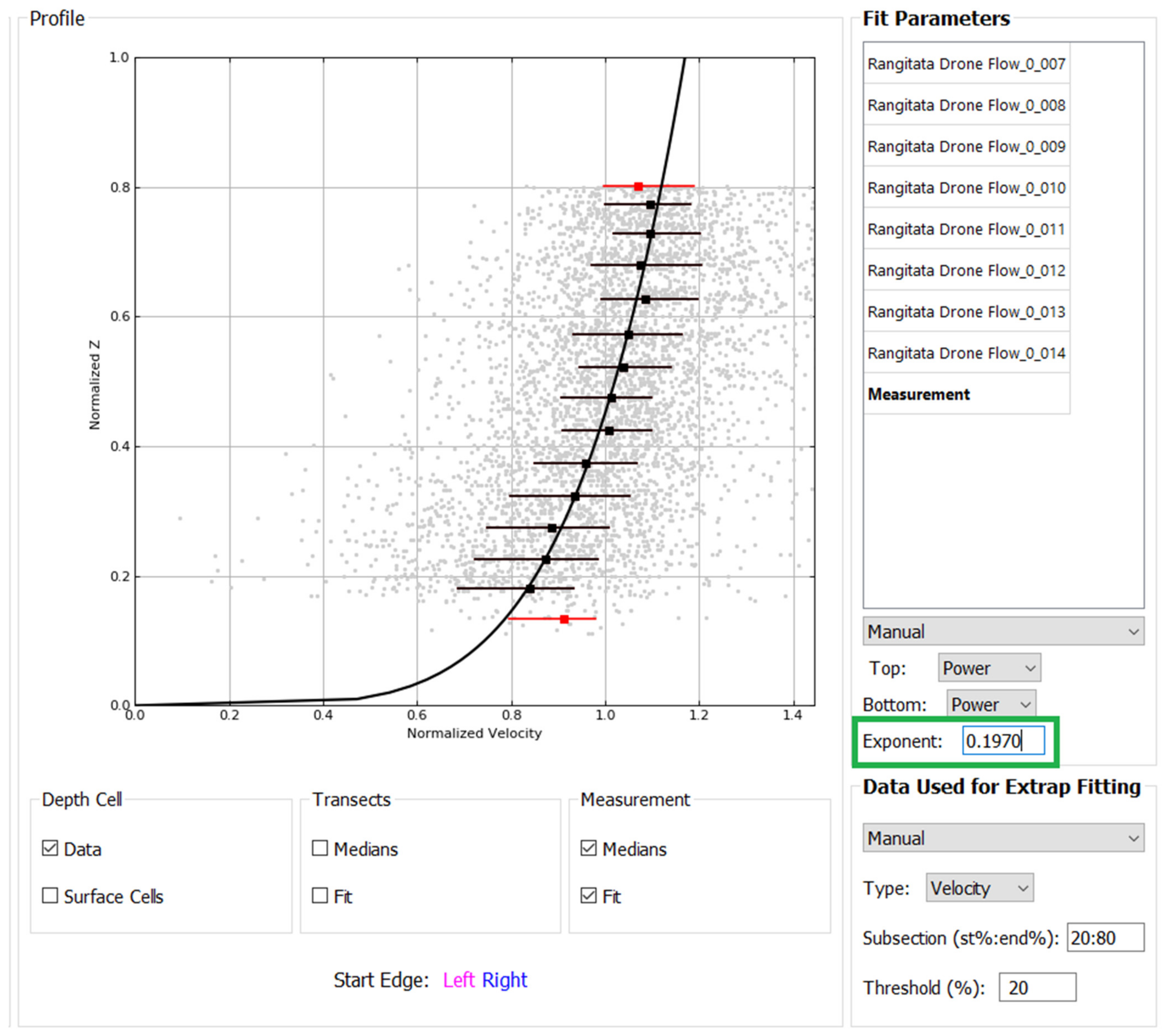Click the Subsection 20:80 field
1165x1036 pixels.
point(1105,937)
